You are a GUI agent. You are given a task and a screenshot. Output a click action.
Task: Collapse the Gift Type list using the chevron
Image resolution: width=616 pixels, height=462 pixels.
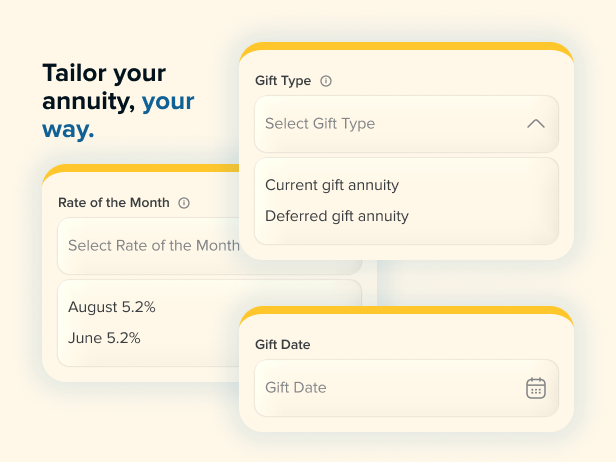(536, 124)
